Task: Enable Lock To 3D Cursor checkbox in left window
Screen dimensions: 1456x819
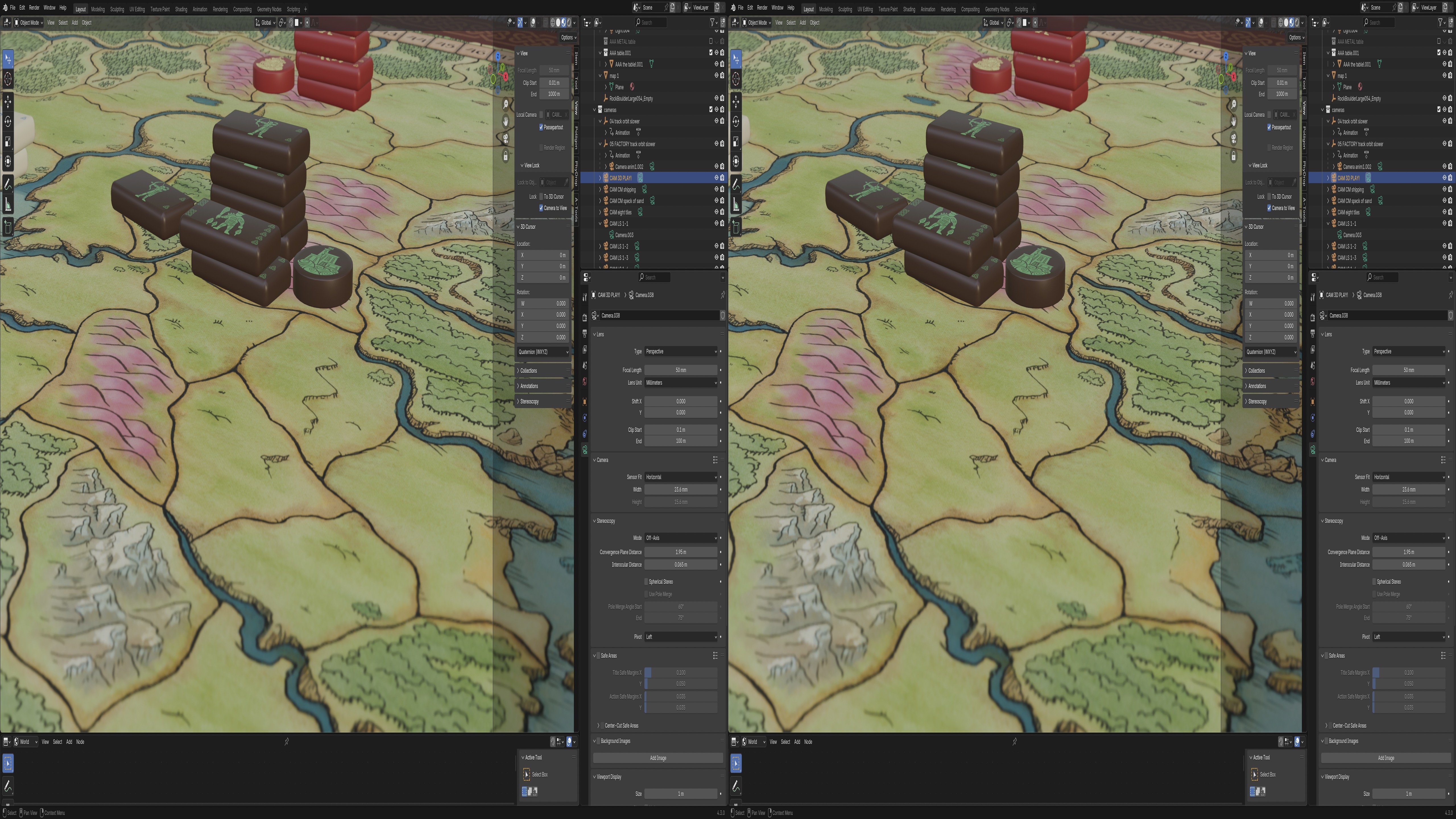Action: point(541,197)
